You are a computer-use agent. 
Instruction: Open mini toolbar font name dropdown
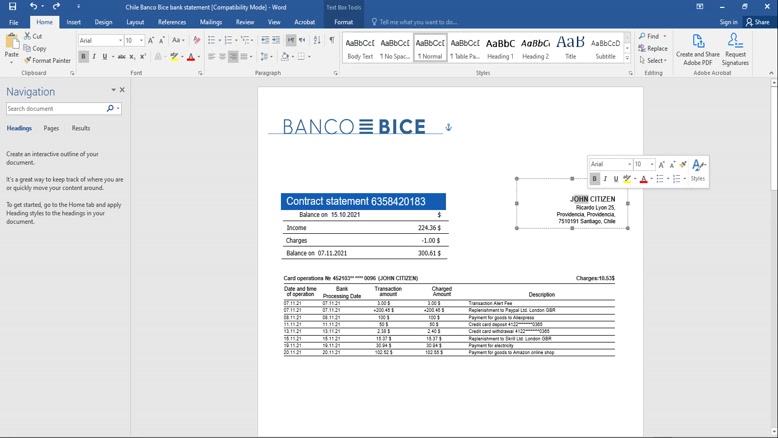[x=629, y=164]
